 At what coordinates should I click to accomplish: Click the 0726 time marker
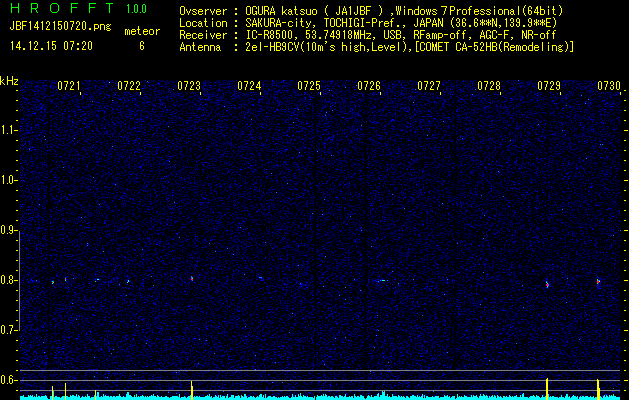tap(369, 86)
